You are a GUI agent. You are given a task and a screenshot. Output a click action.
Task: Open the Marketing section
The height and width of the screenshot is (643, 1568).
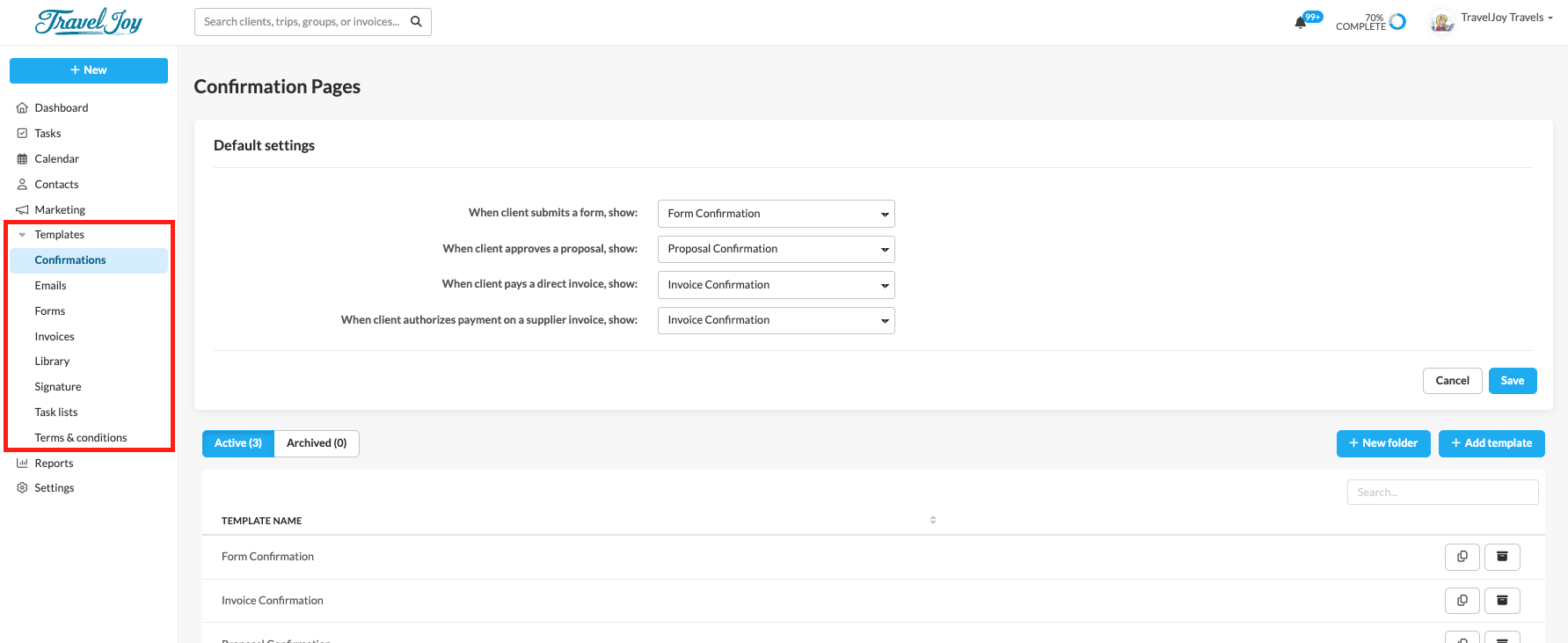click(x=60, y=210)
